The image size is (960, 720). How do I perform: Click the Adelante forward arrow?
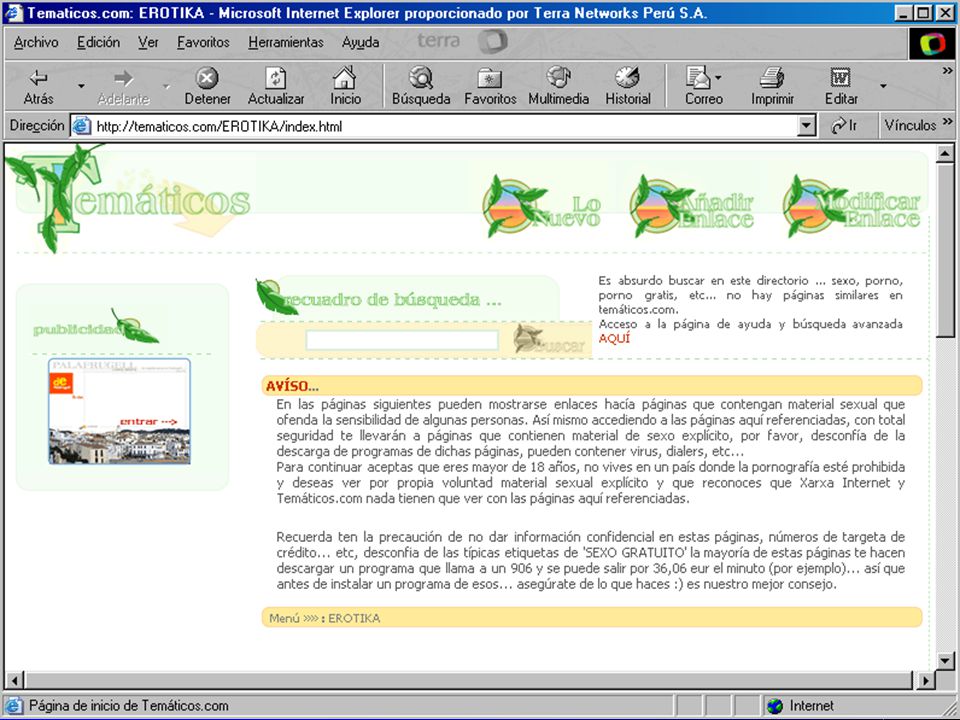click(123, 86)
